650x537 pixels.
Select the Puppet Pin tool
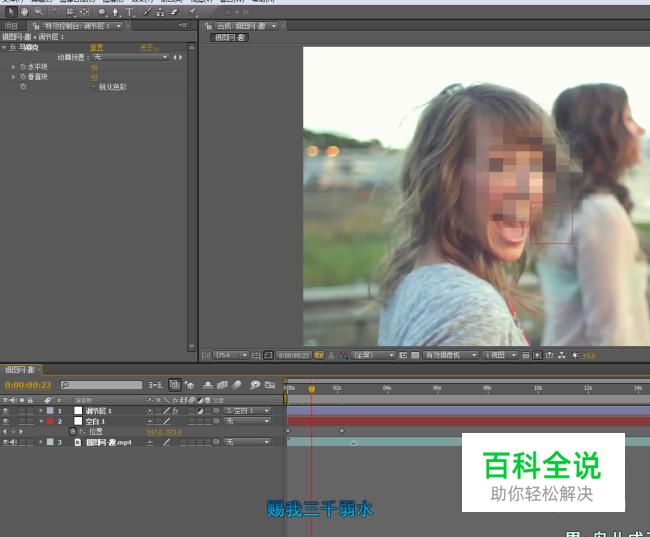[192, 12]
